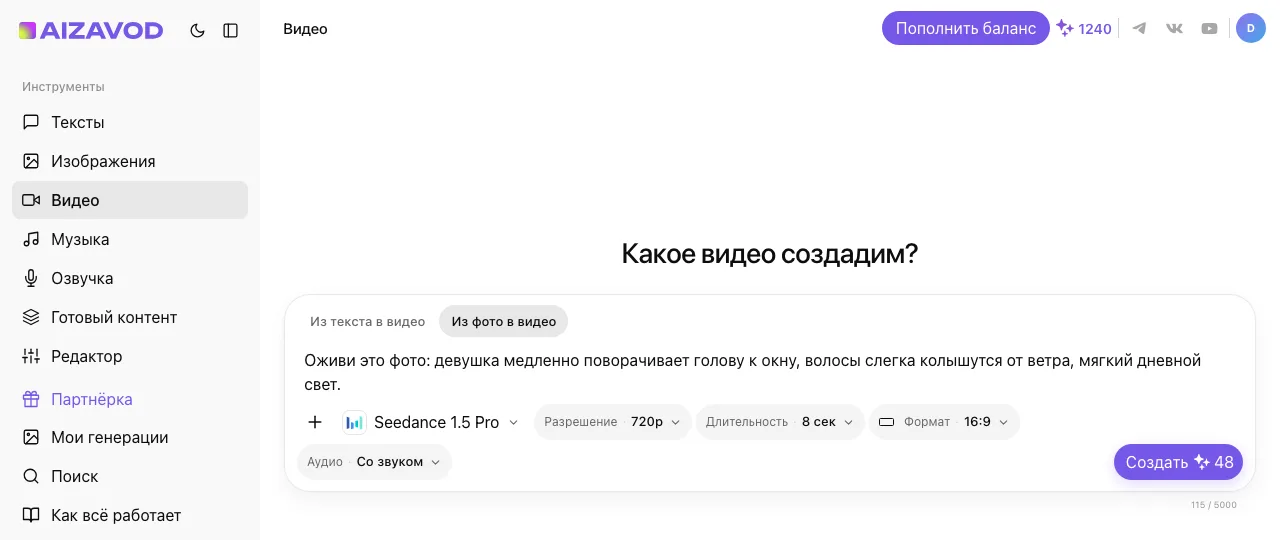Click the Изображения picture icon
Screen dimensions: 1280x540
click(x=31, y=161)
